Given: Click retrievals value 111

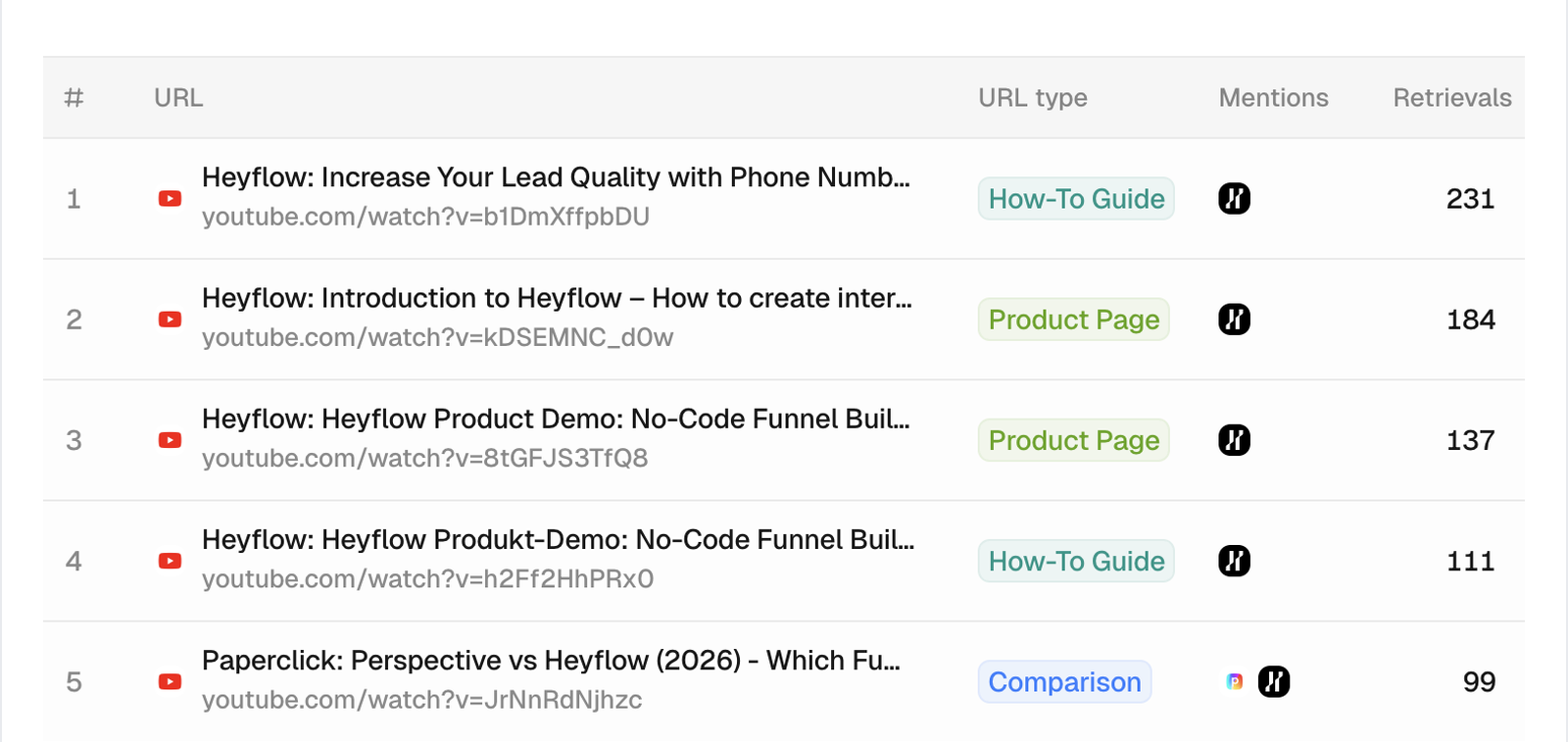Looking at the screenshot, I should [1470, 561].
